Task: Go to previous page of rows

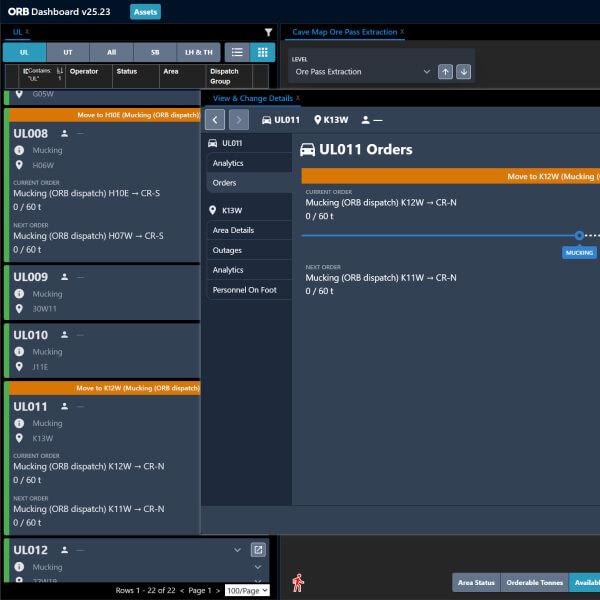Action: (182, 590)
